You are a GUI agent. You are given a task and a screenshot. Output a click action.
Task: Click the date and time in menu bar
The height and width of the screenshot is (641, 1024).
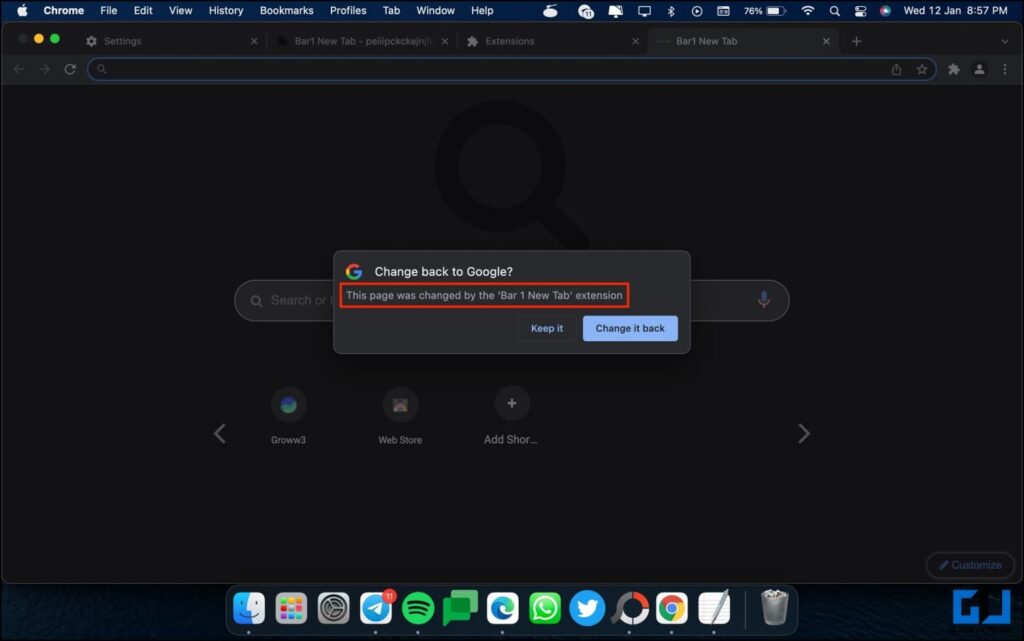pos(955,10)
